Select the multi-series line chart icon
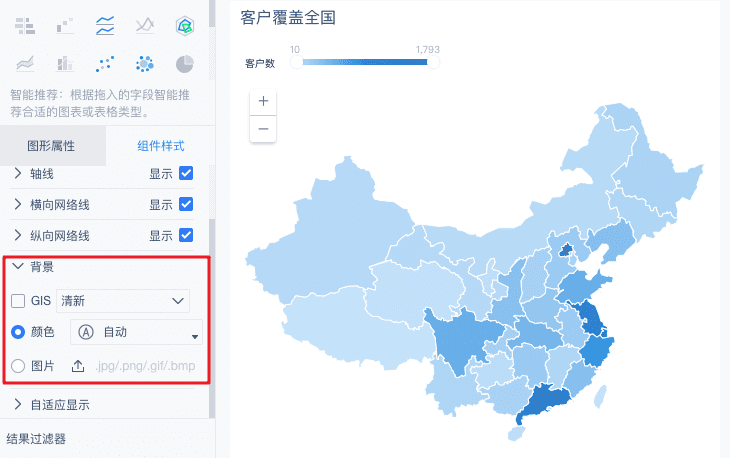Viewport: 730px width, 458px height. (x=104, y=24)
